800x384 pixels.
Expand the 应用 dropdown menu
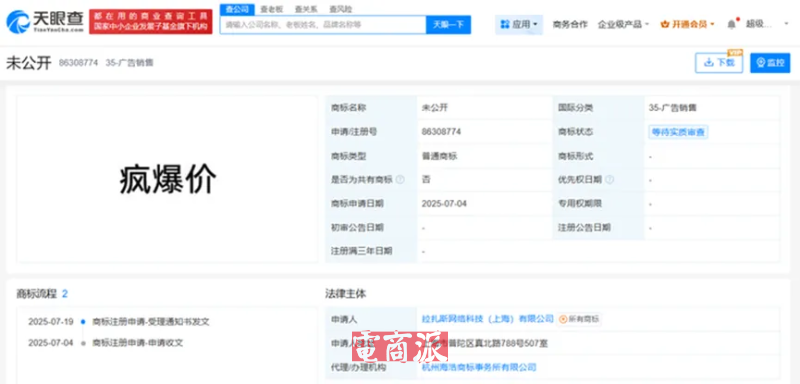tap(519, 24)
